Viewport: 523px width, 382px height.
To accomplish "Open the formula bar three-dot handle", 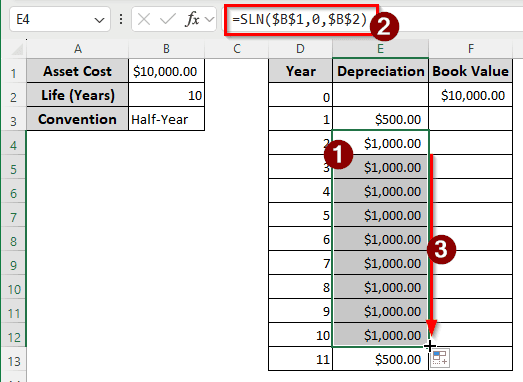I will [x=121, y=19].
